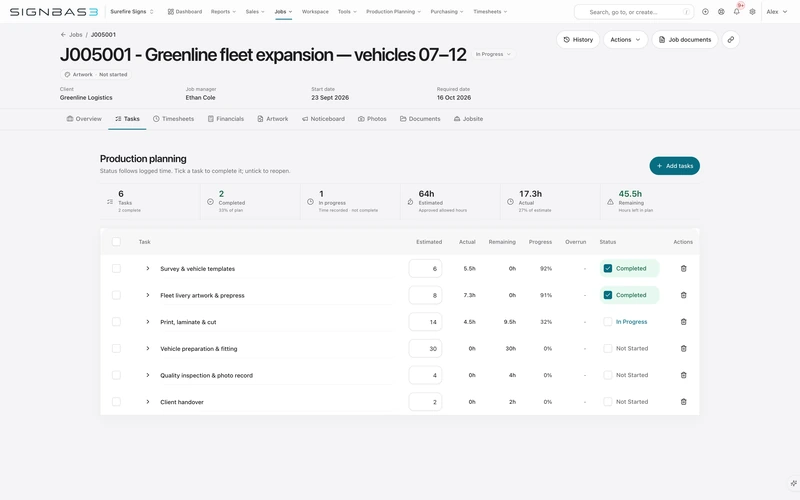The image size is (800, 500).
Task: Switch to the Noticeboard tab
Action: tap(323, 119)
